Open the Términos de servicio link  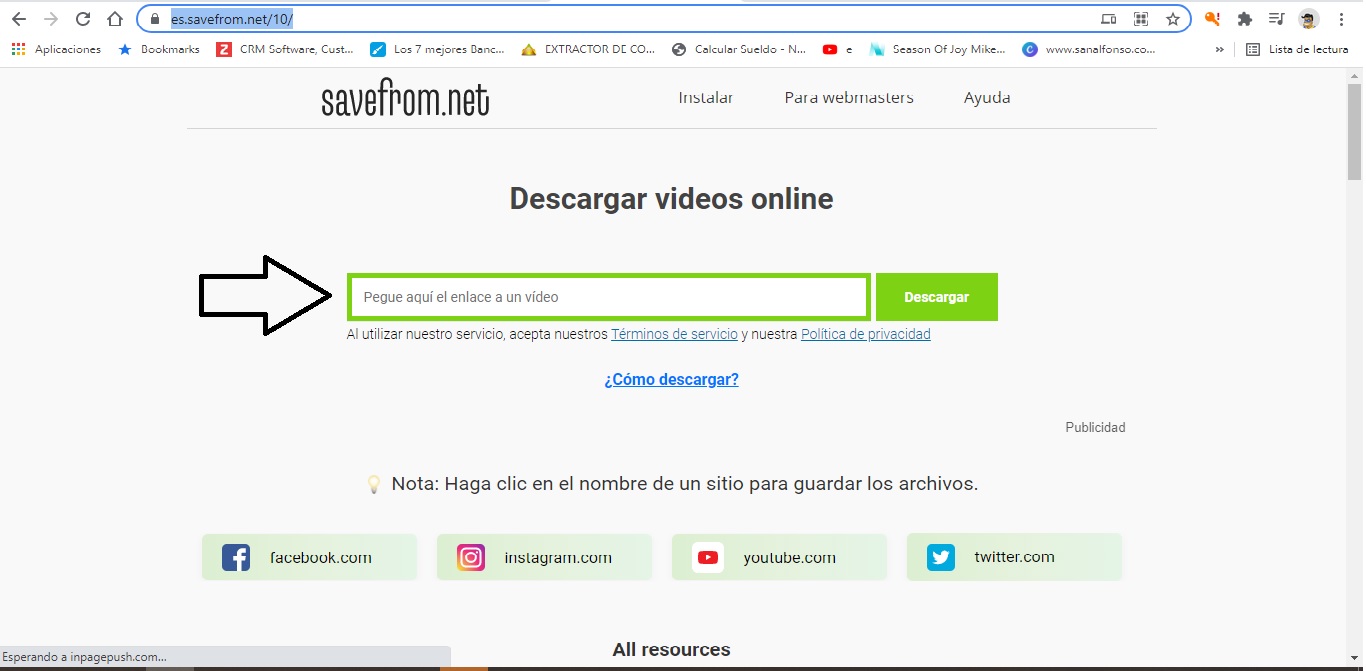pos(674,334)
